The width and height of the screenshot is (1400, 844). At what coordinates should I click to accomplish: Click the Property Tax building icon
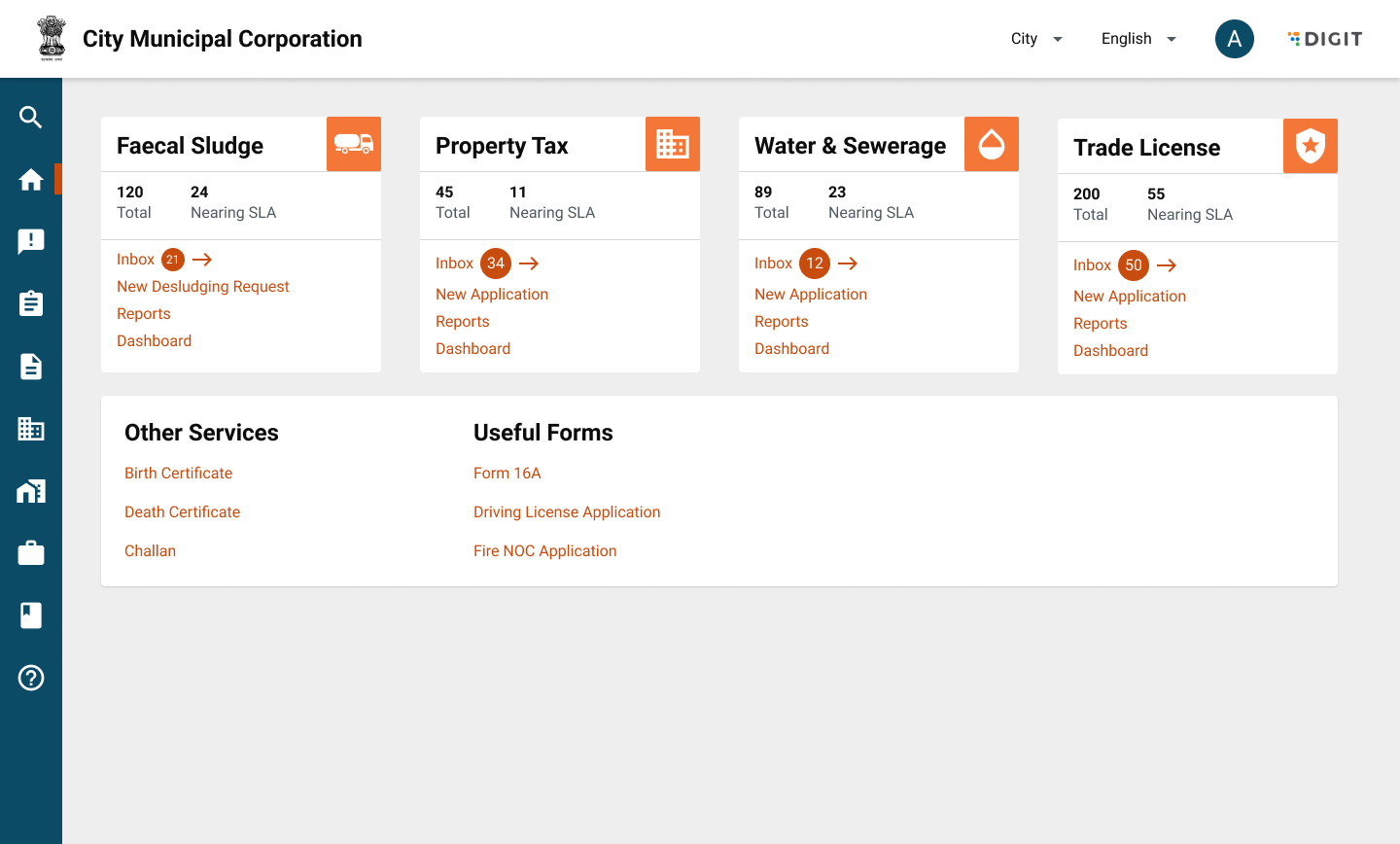click(673, 144)
